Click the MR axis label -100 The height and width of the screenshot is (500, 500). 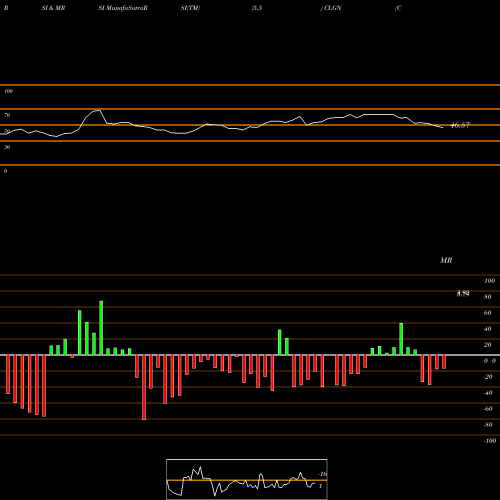click(x=490, y=441)
